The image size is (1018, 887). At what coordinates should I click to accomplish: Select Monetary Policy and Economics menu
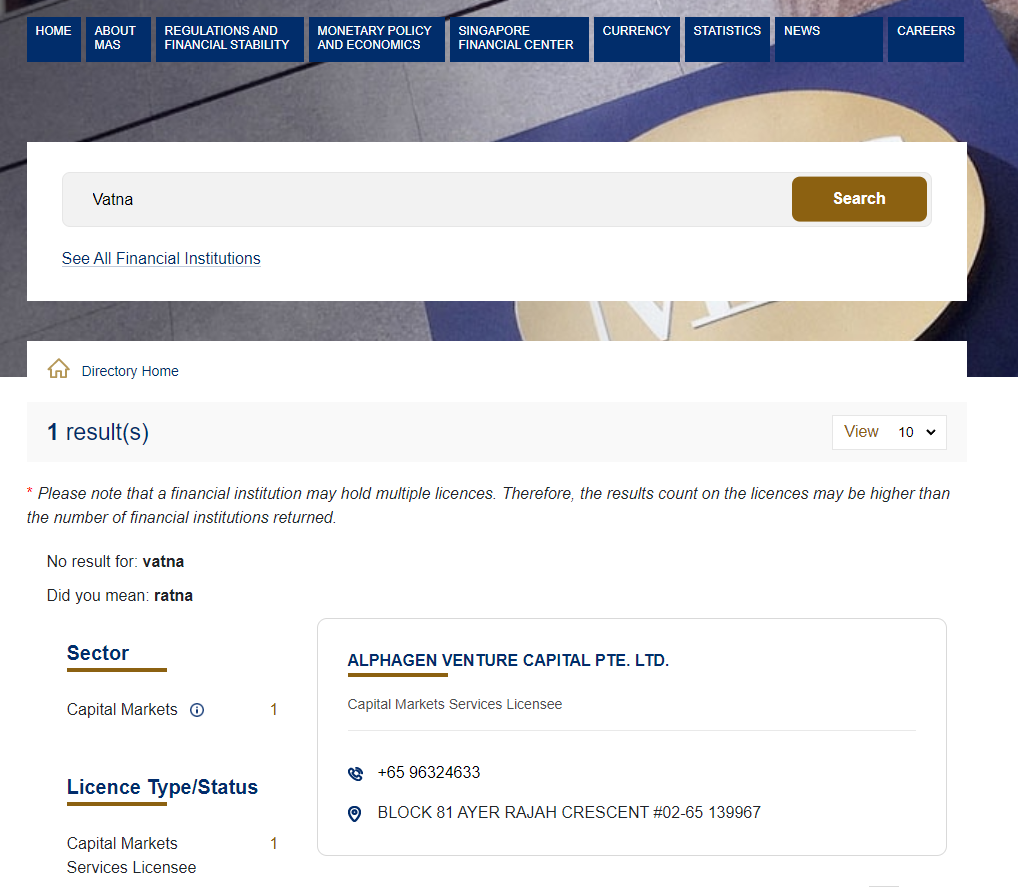tap(376, 39)
